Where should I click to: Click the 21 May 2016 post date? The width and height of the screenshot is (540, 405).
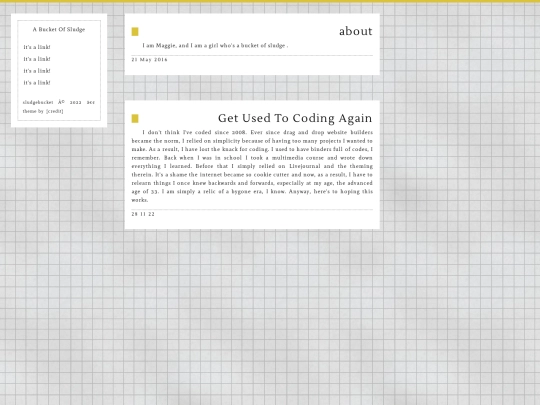pos(149,60)
